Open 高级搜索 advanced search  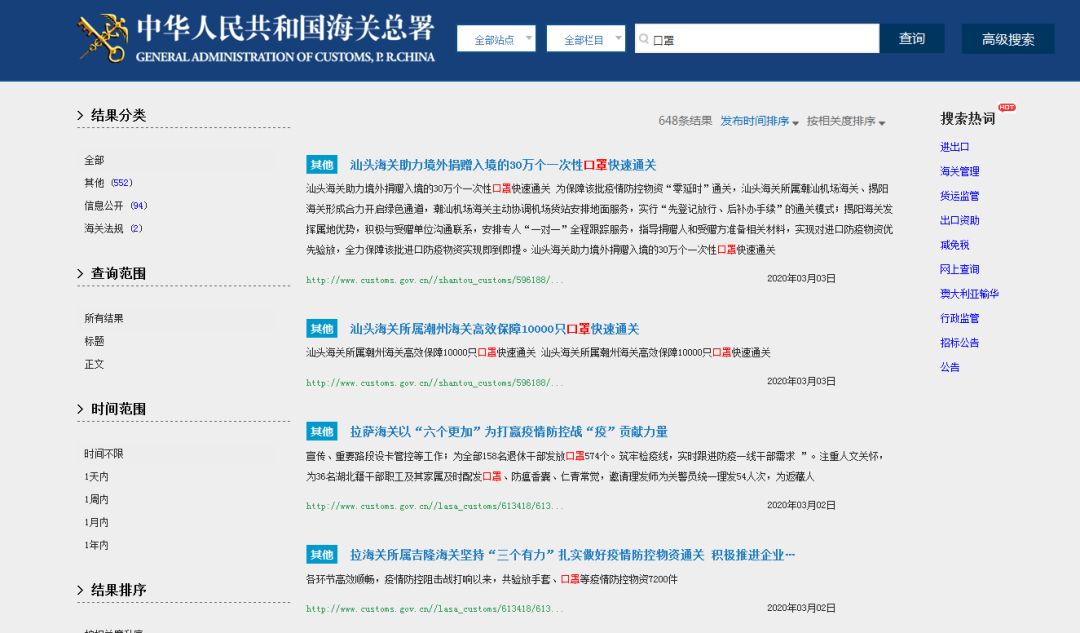coord(1008,39)
